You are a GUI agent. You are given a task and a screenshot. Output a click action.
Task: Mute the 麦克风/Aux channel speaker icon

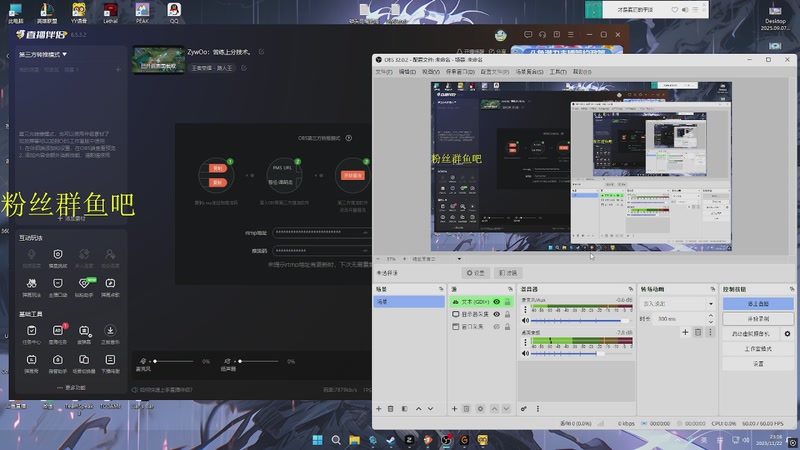(x=525, y=320)
